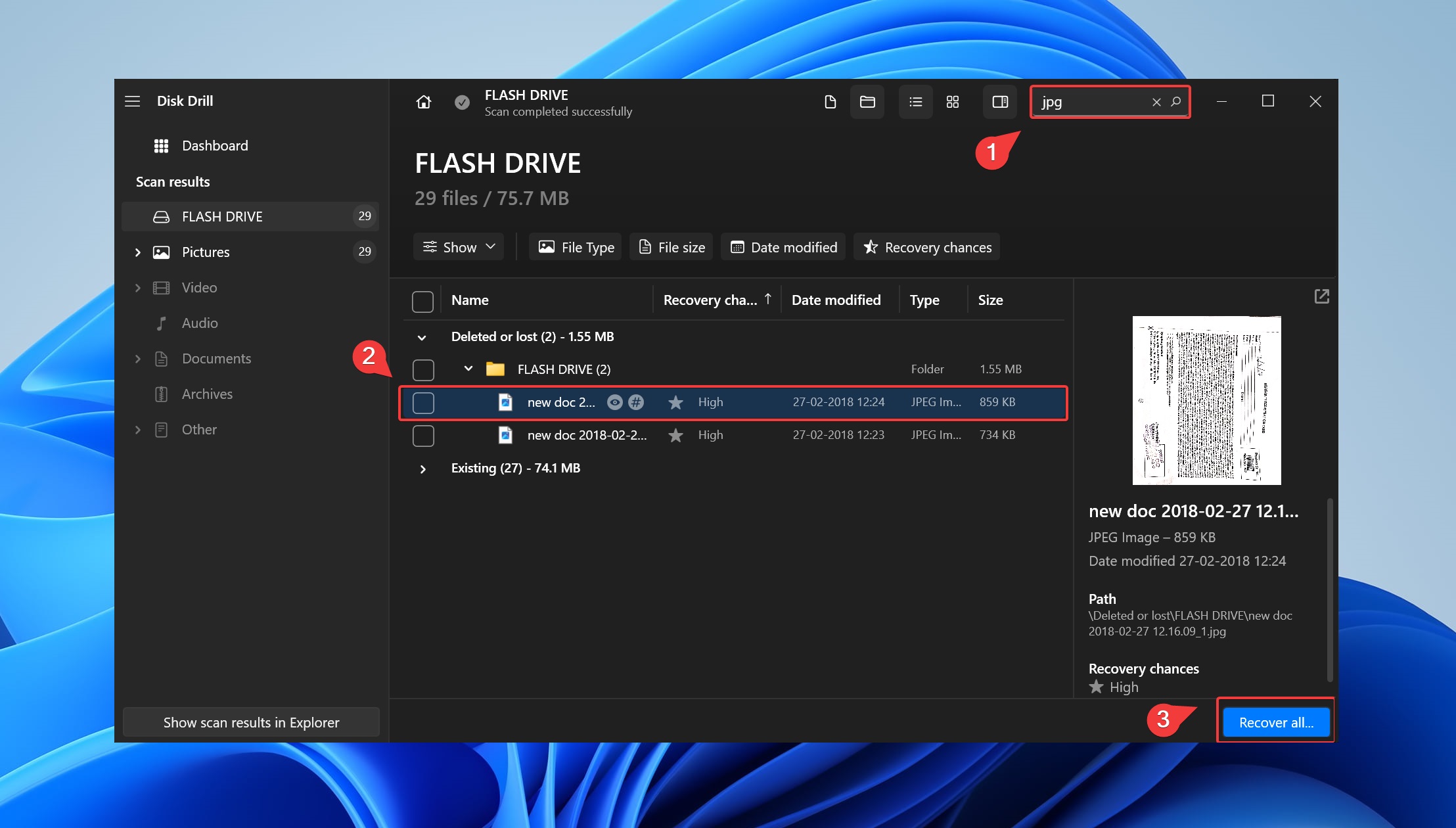Minimize the Disk Drill window
Viewport: 1456px width, 828px height.
pyautogui.click(x=1221, y=101)
